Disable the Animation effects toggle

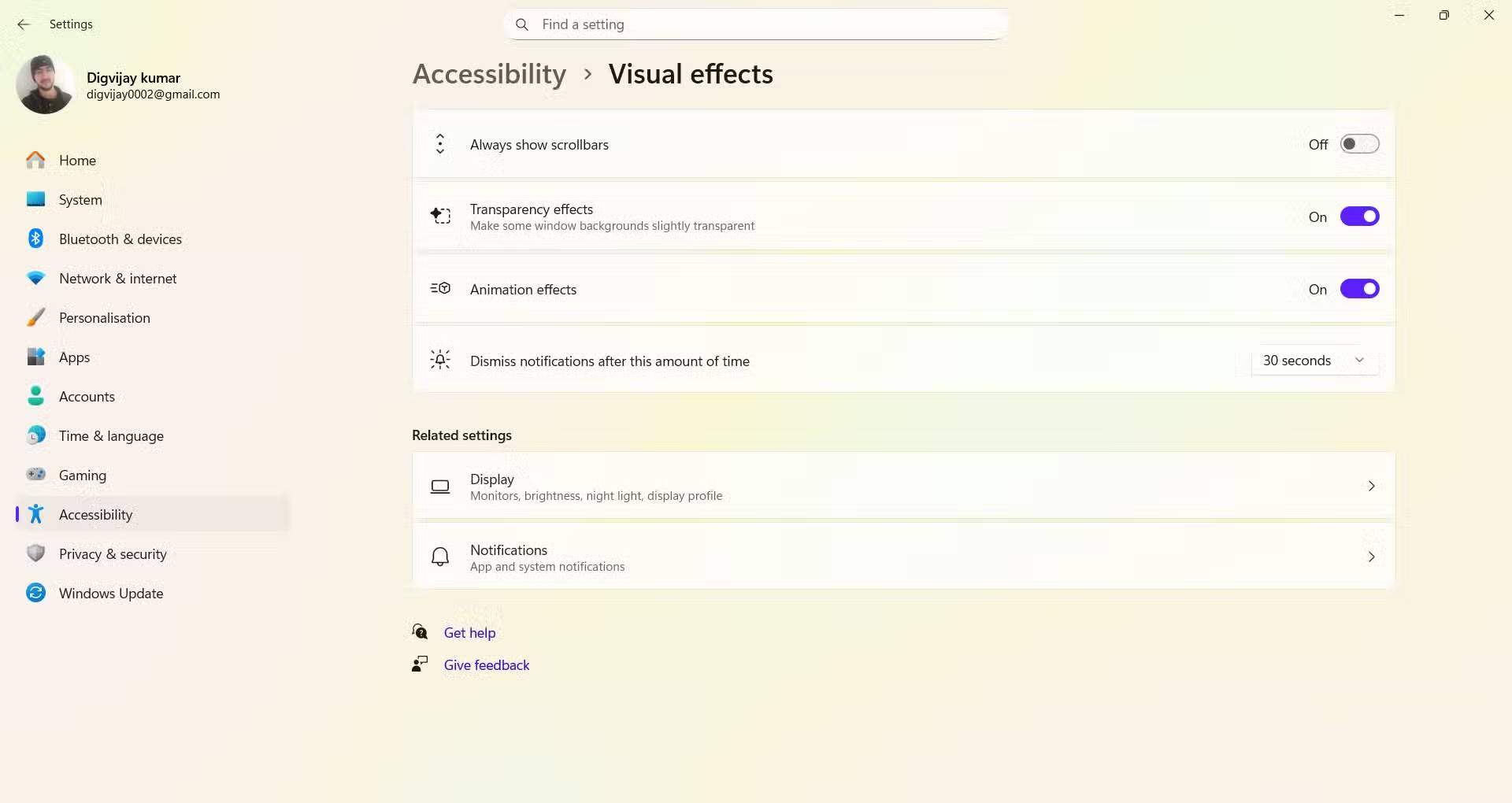(x=1359, y=289)
